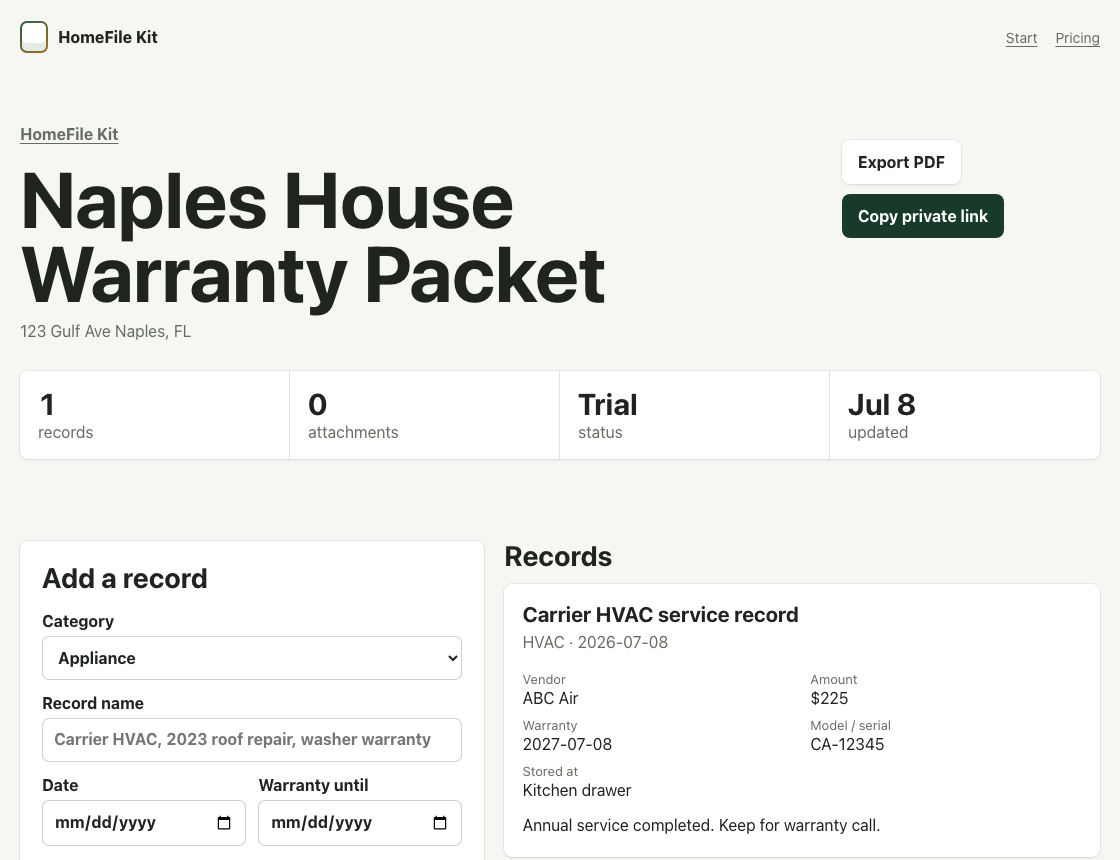
Task: Open the Start page link
Action: coord(1021,38)
